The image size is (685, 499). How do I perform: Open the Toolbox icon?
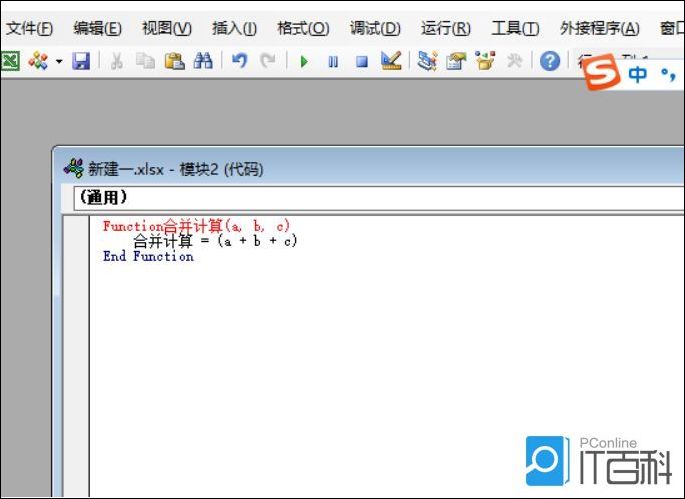click(514, 61)
